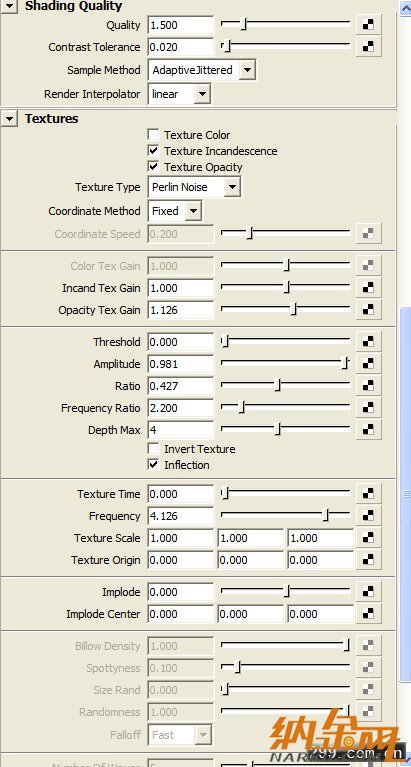
Task: Toggle the Inflection checkbox
Action: 154,465
